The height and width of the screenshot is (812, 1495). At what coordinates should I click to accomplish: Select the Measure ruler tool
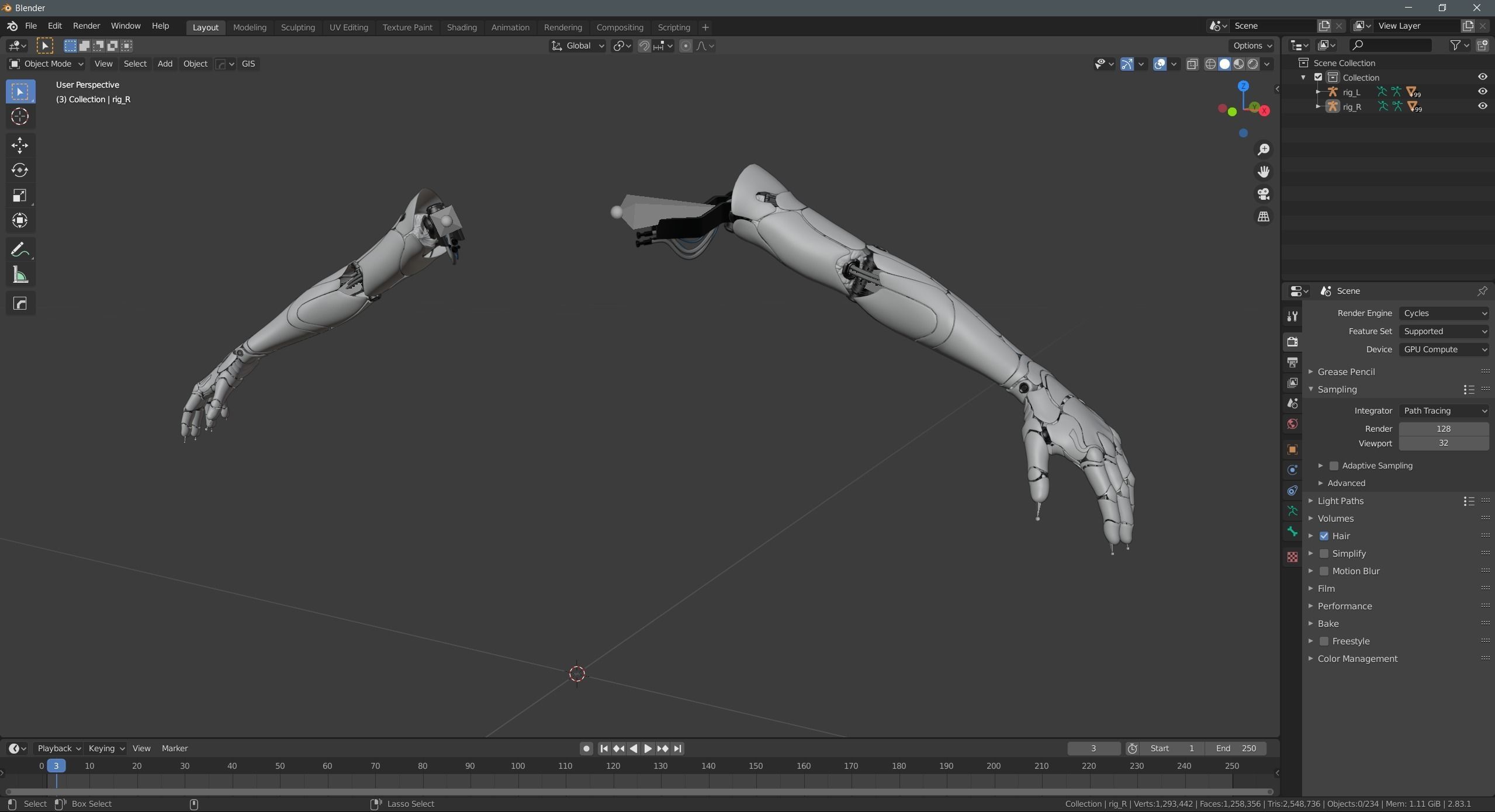click(x=20, y=275)
